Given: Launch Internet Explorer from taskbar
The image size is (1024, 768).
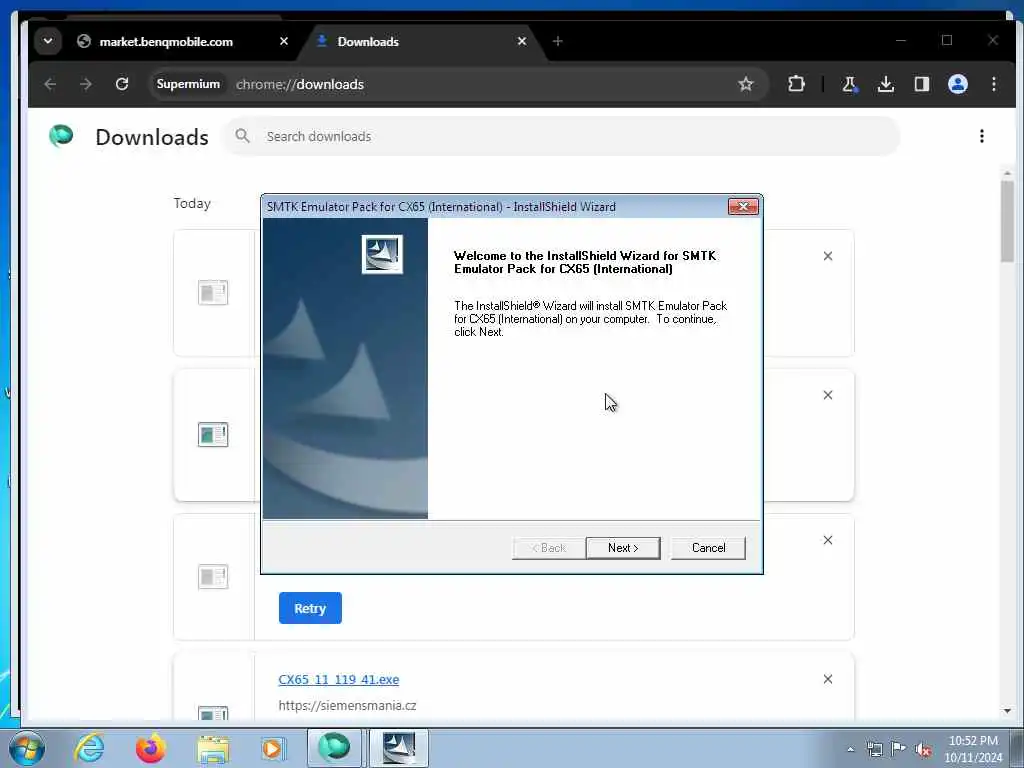Looking at the screenshot, I should click(x=89, y=748).
